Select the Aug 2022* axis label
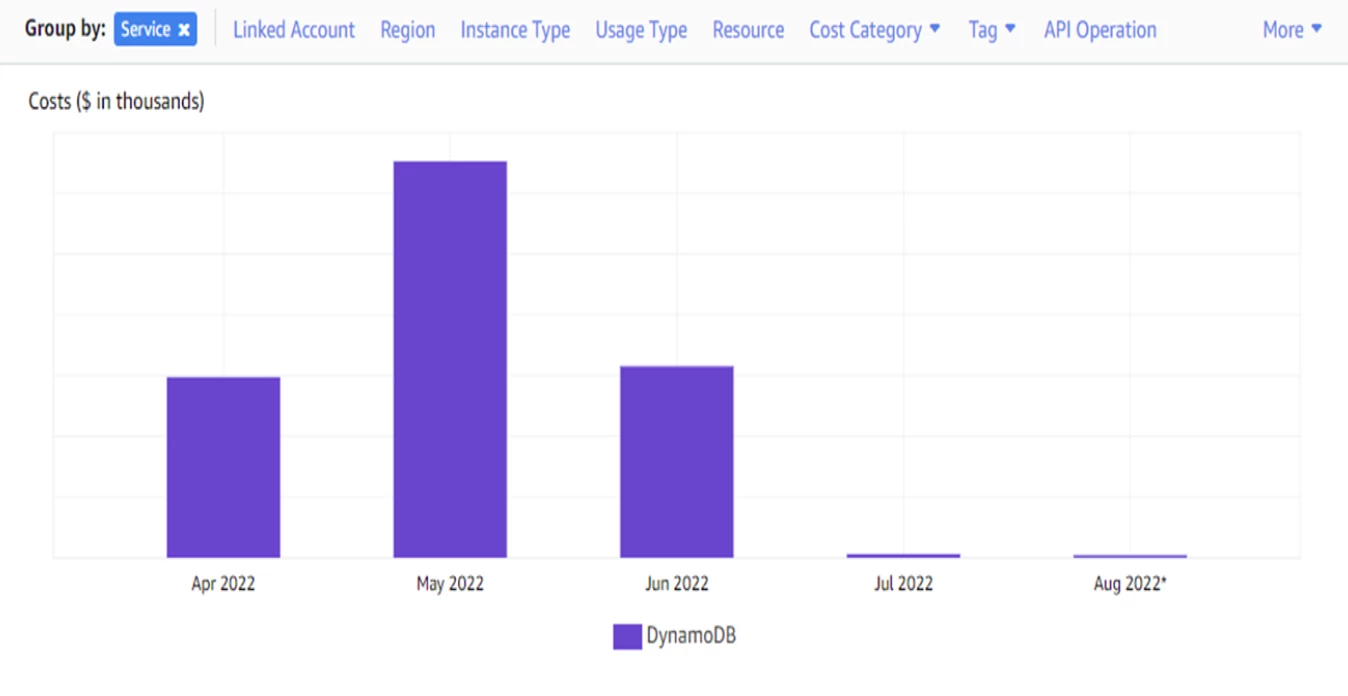 1130,583
